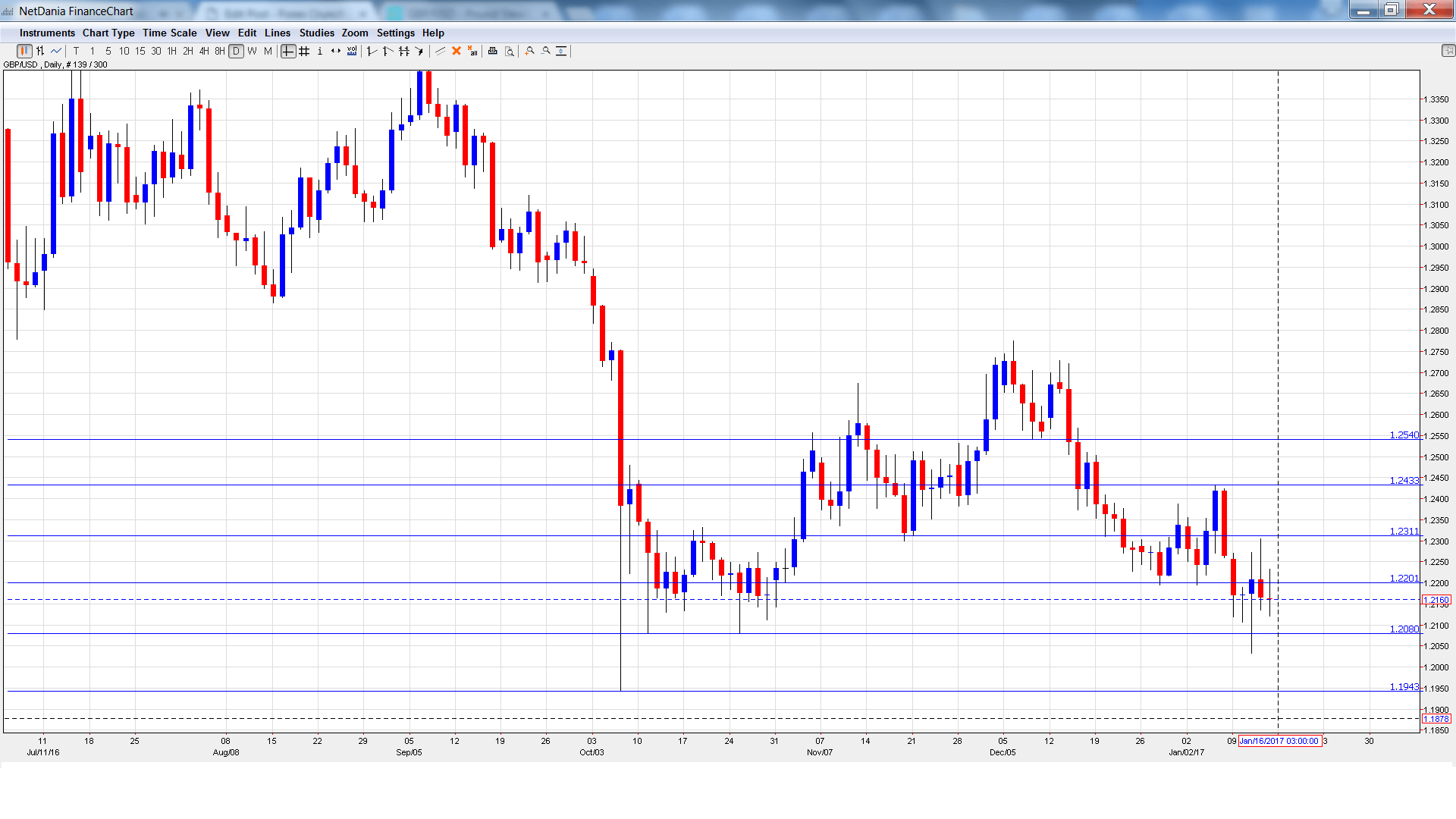Zoom in on the chart
The height and width of the screenshot is (819, 1456).
(530, 52)
